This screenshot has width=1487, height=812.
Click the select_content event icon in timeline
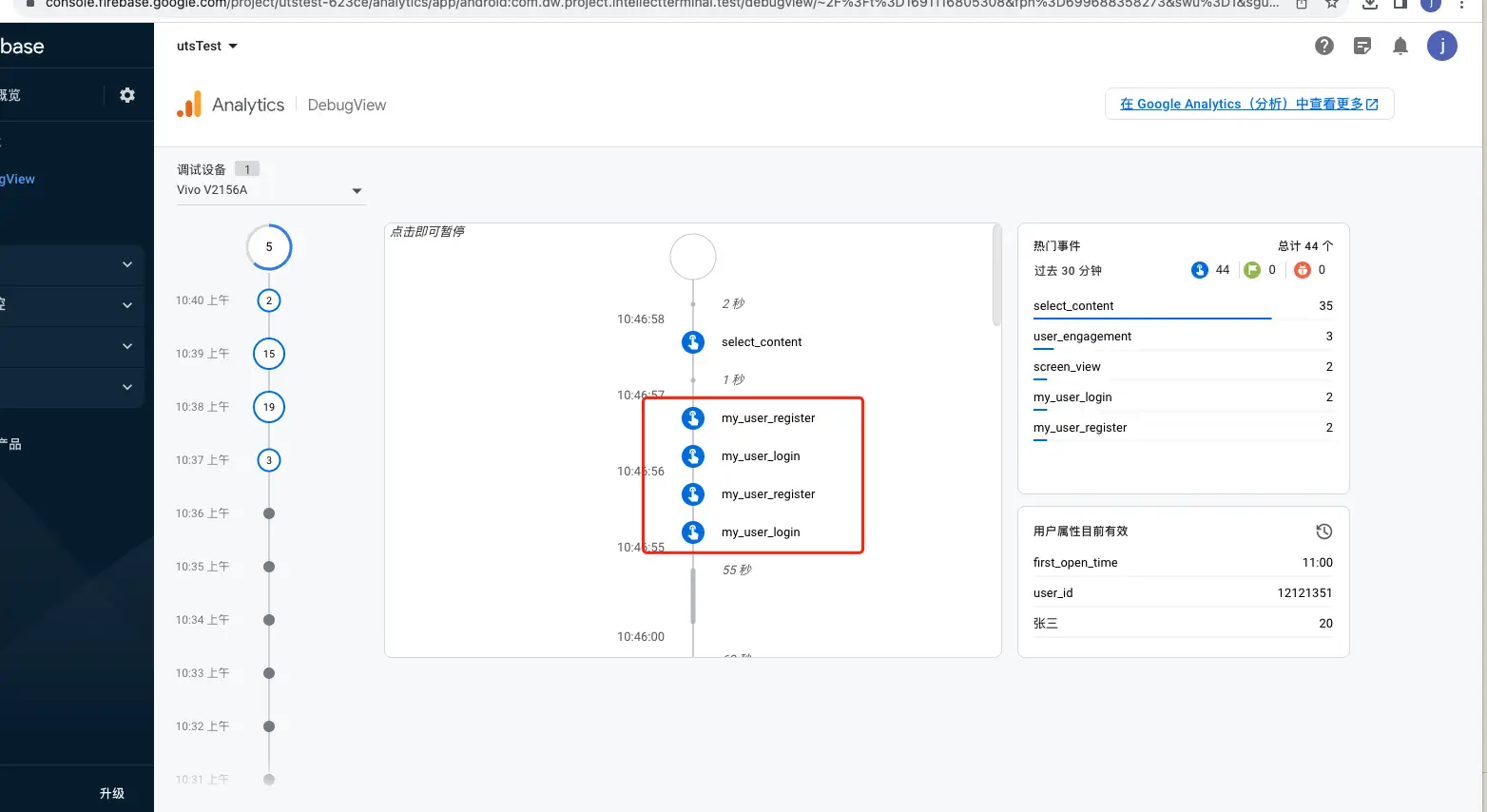(x=693, y=342)
